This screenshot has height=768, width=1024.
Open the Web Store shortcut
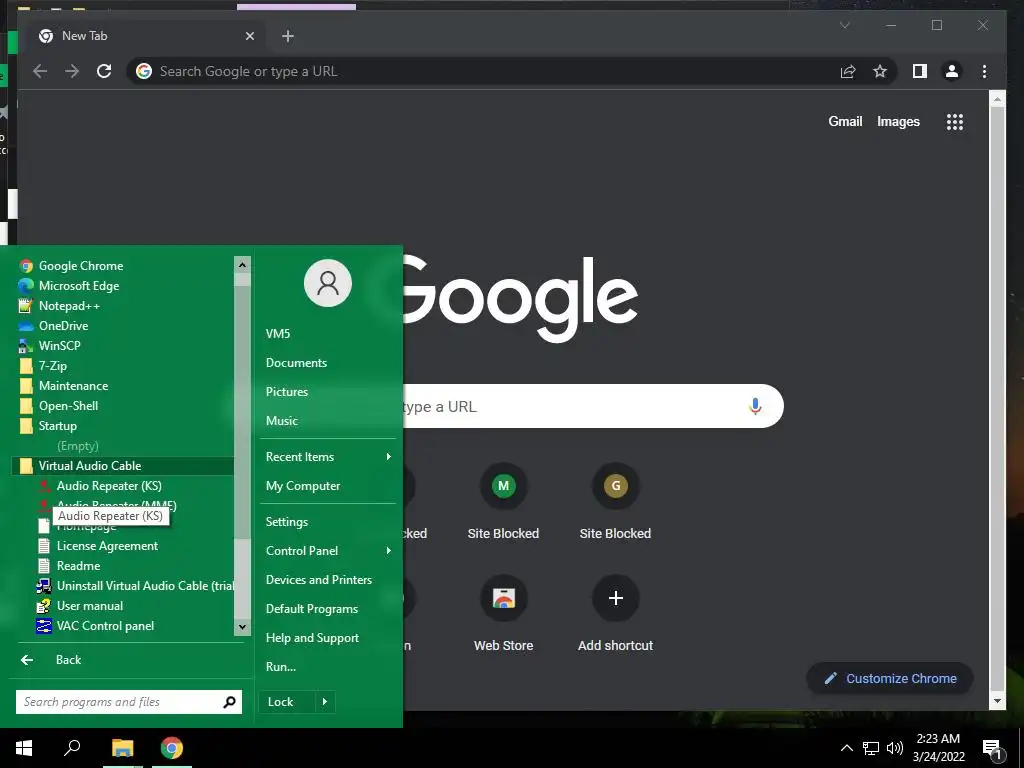click(x=504, y=614)
